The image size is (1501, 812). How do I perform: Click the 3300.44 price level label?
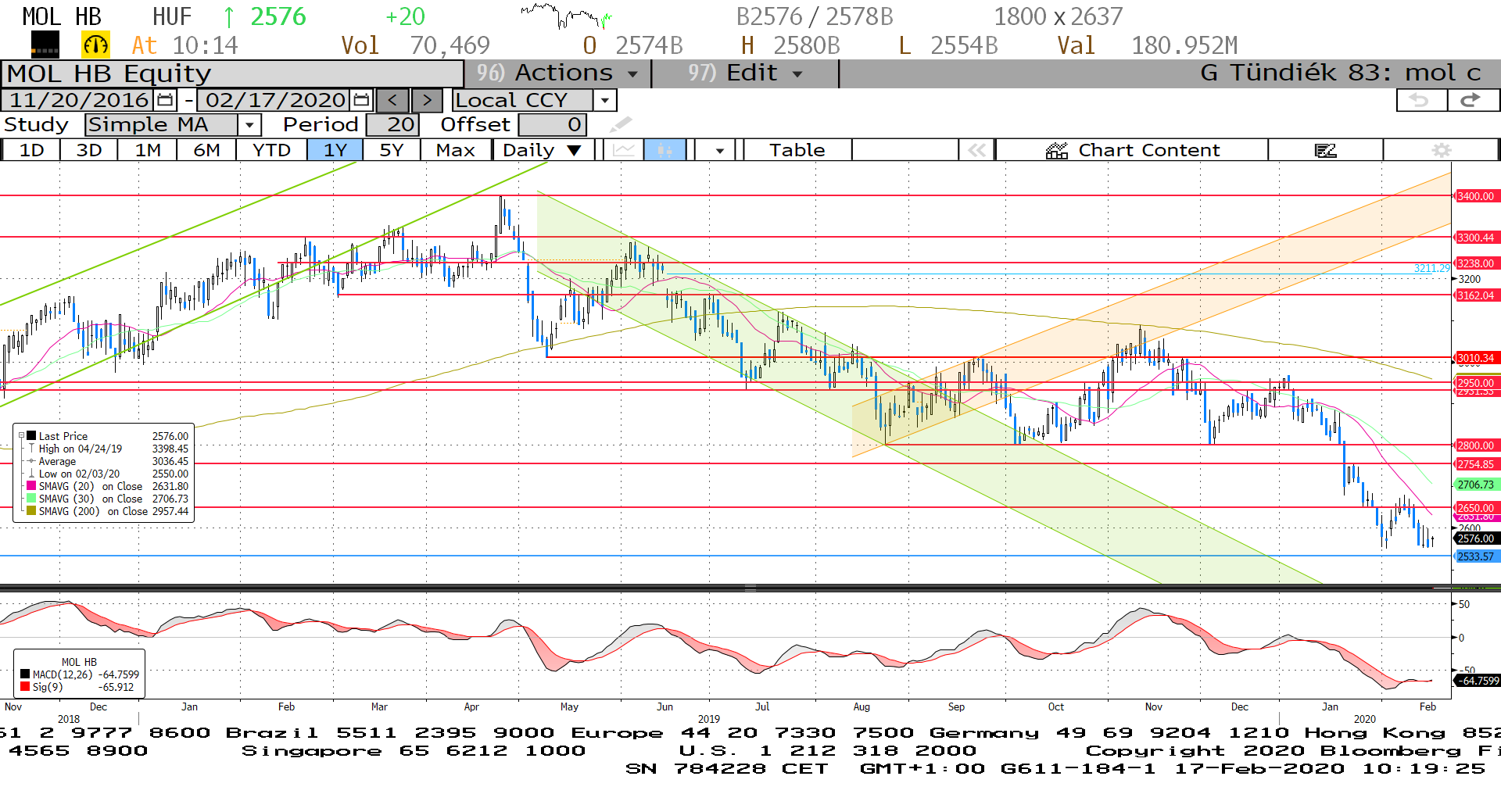pyautogui.click(x=1475, y=238)
